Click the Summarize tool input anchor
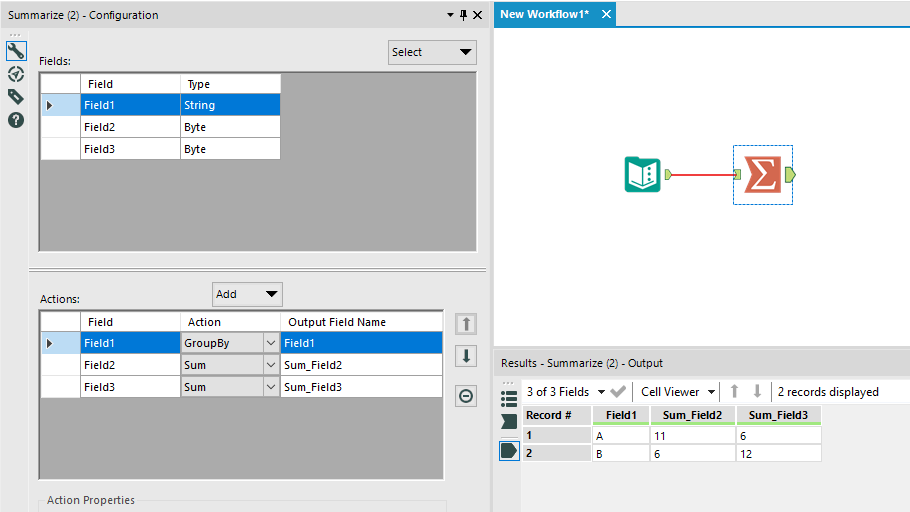 pos(737,174)
